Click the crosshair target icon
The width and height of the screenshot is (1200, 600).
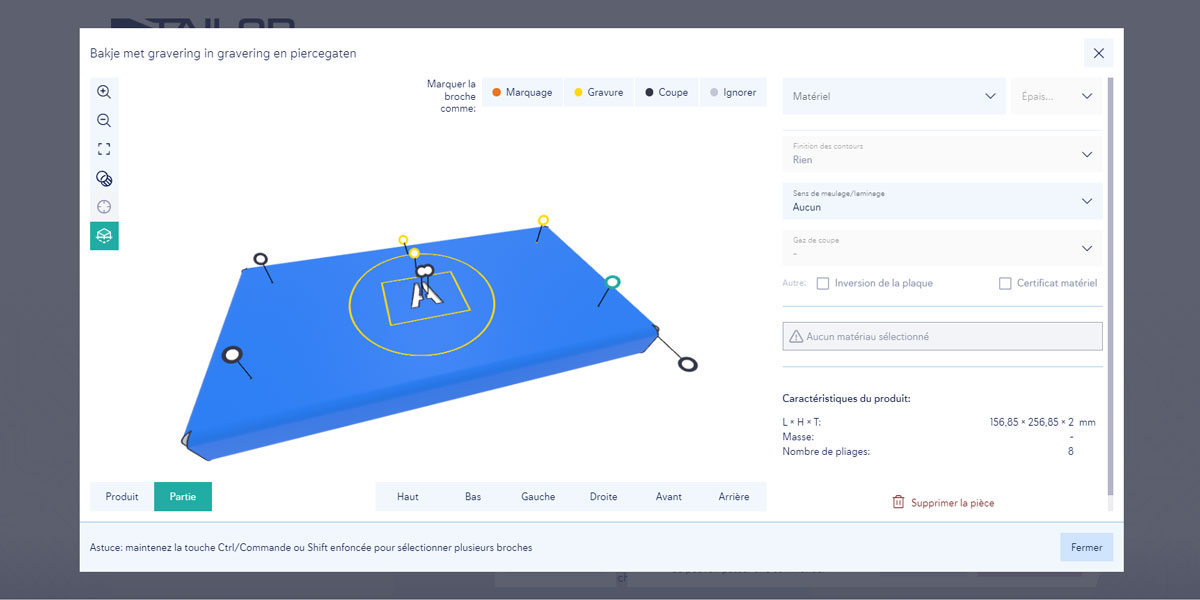104,207
